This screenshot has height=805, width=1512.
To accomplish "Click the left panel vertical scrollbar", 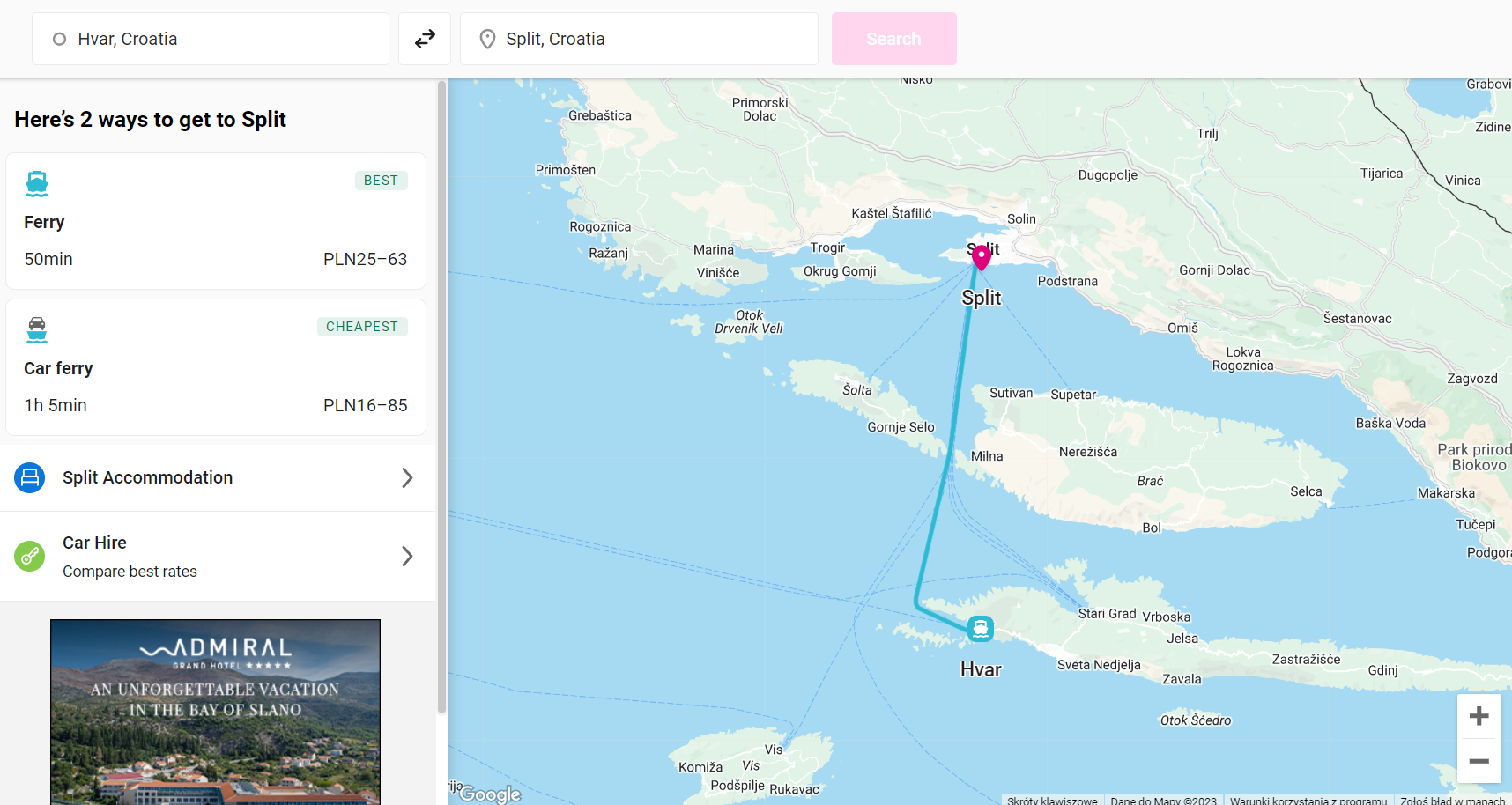I will (441, 396).
